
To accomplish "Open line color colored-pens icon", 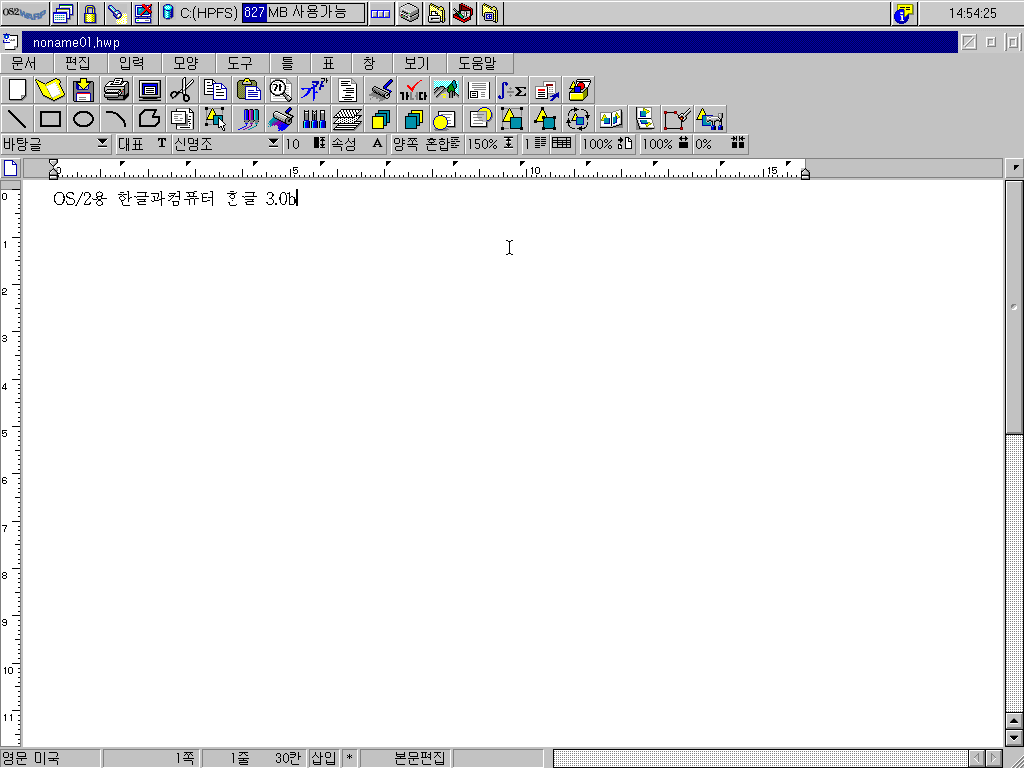I will click(x=248, y=119).
